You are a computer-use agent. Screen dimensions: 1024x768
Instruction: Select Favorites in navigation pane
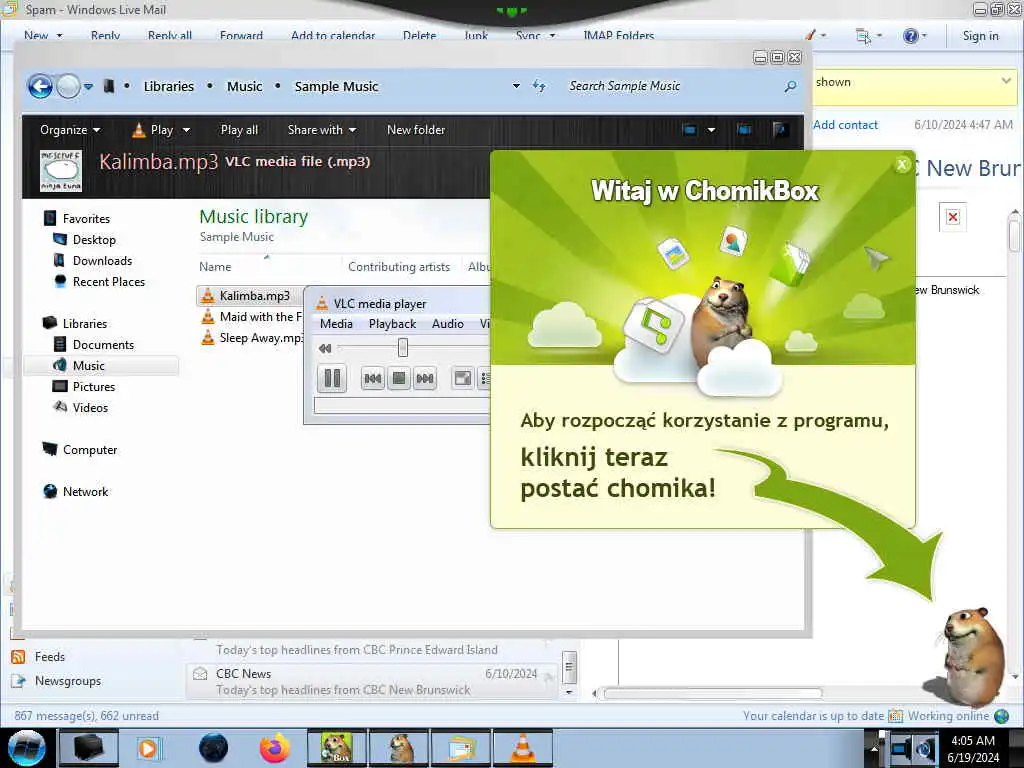(x=86, y=219)
